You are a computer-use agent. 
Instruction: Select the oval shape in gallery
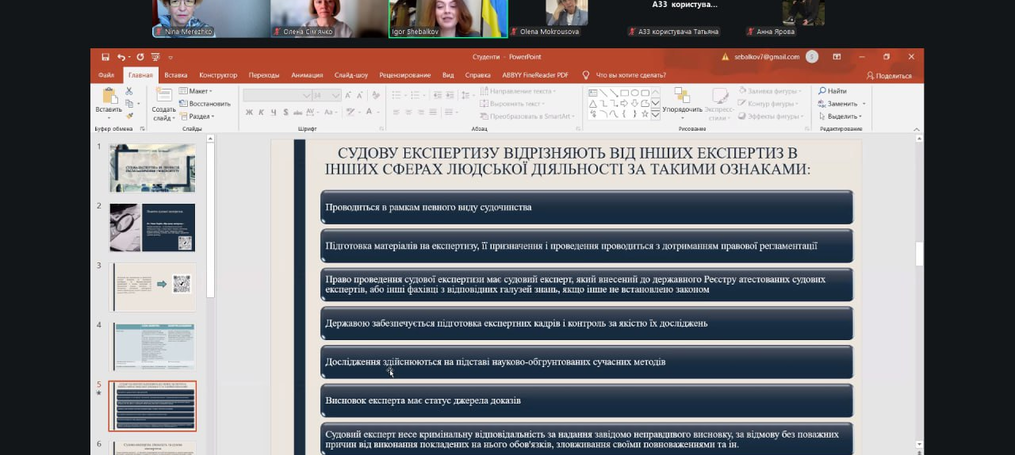[634, 93]
